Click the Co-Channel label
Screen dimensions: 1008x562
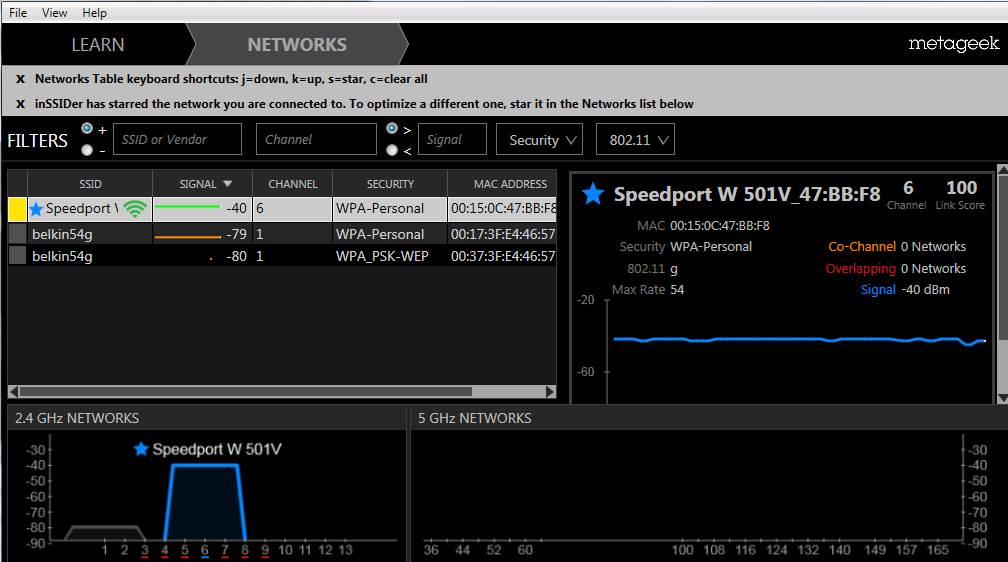click(x=861, y=246)
